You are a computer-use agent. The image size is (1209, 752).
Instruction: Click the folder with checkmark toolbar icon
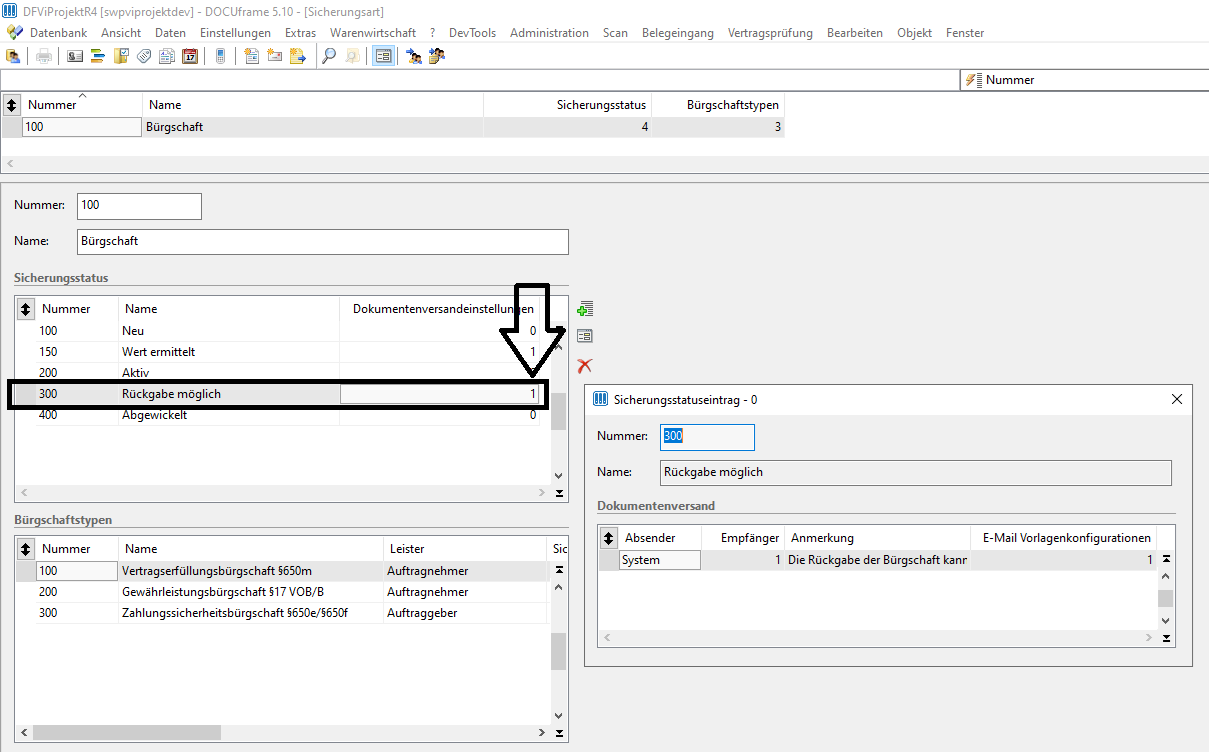point(121,56)
